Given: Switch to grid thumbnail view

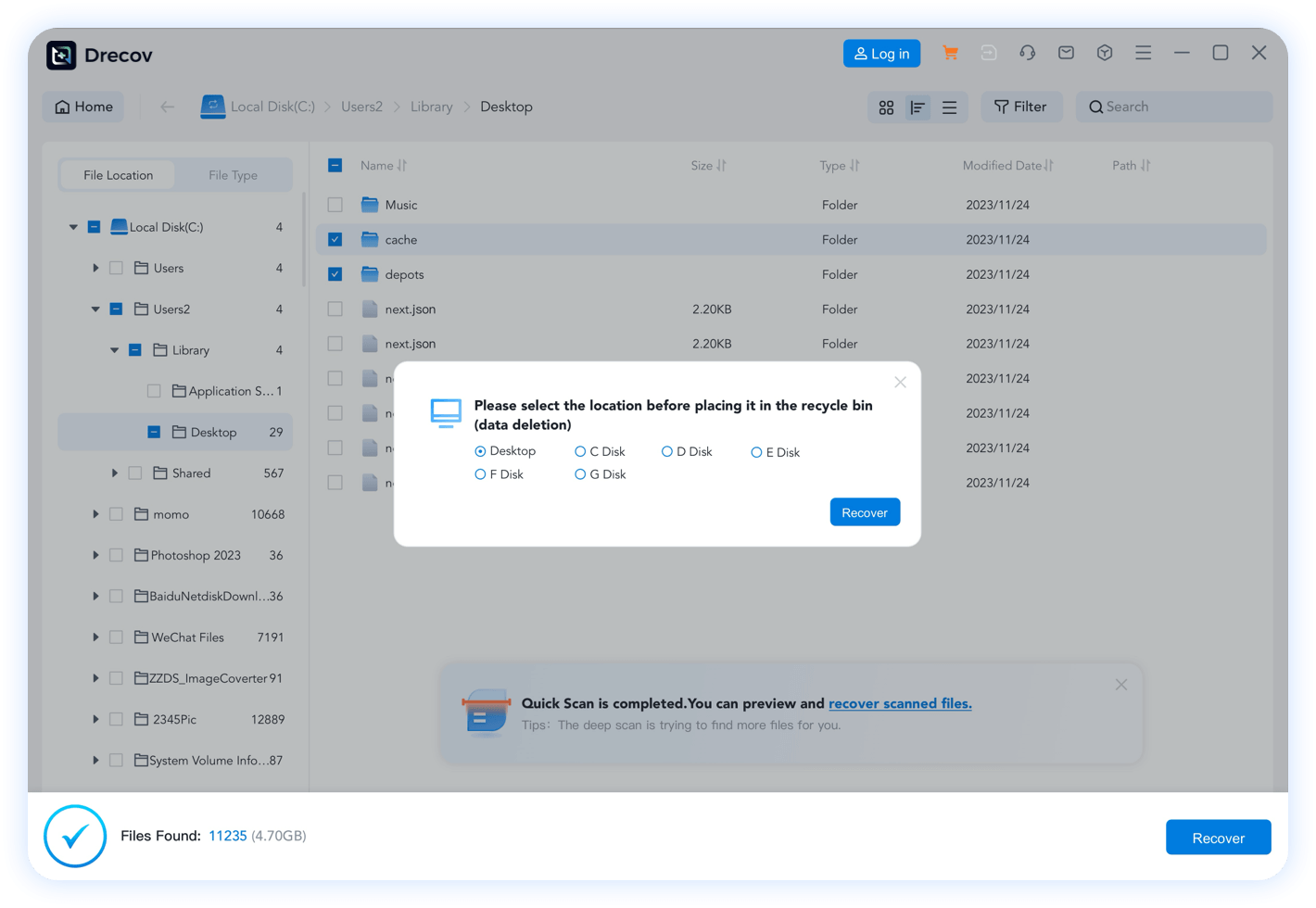Looking at the screenshot, I should [886, 107].
